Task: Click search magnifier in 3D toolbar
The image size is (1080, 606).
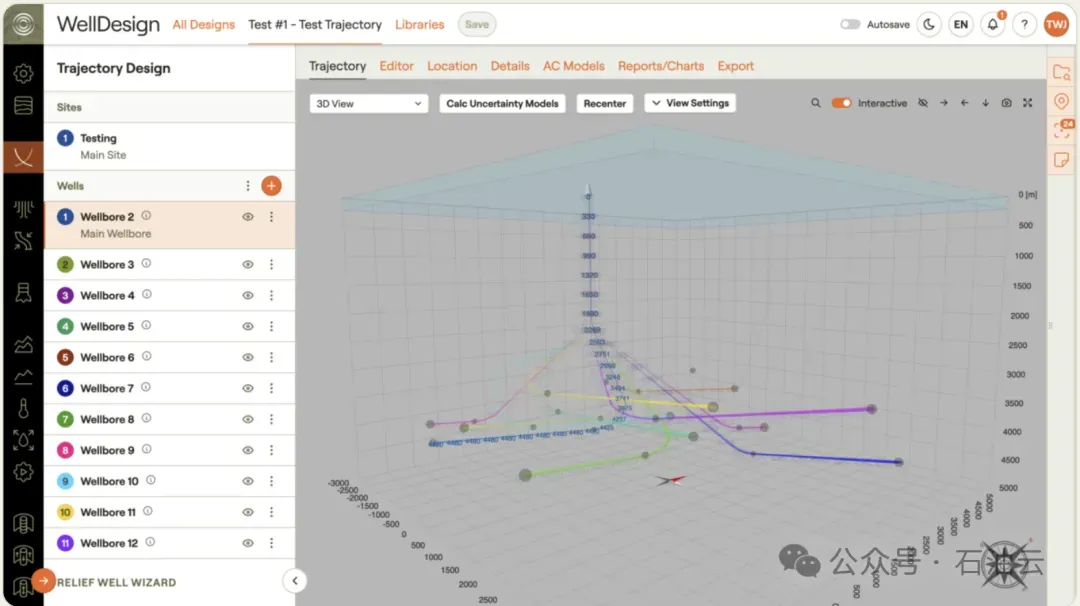Action: click(x=816, y=103)
